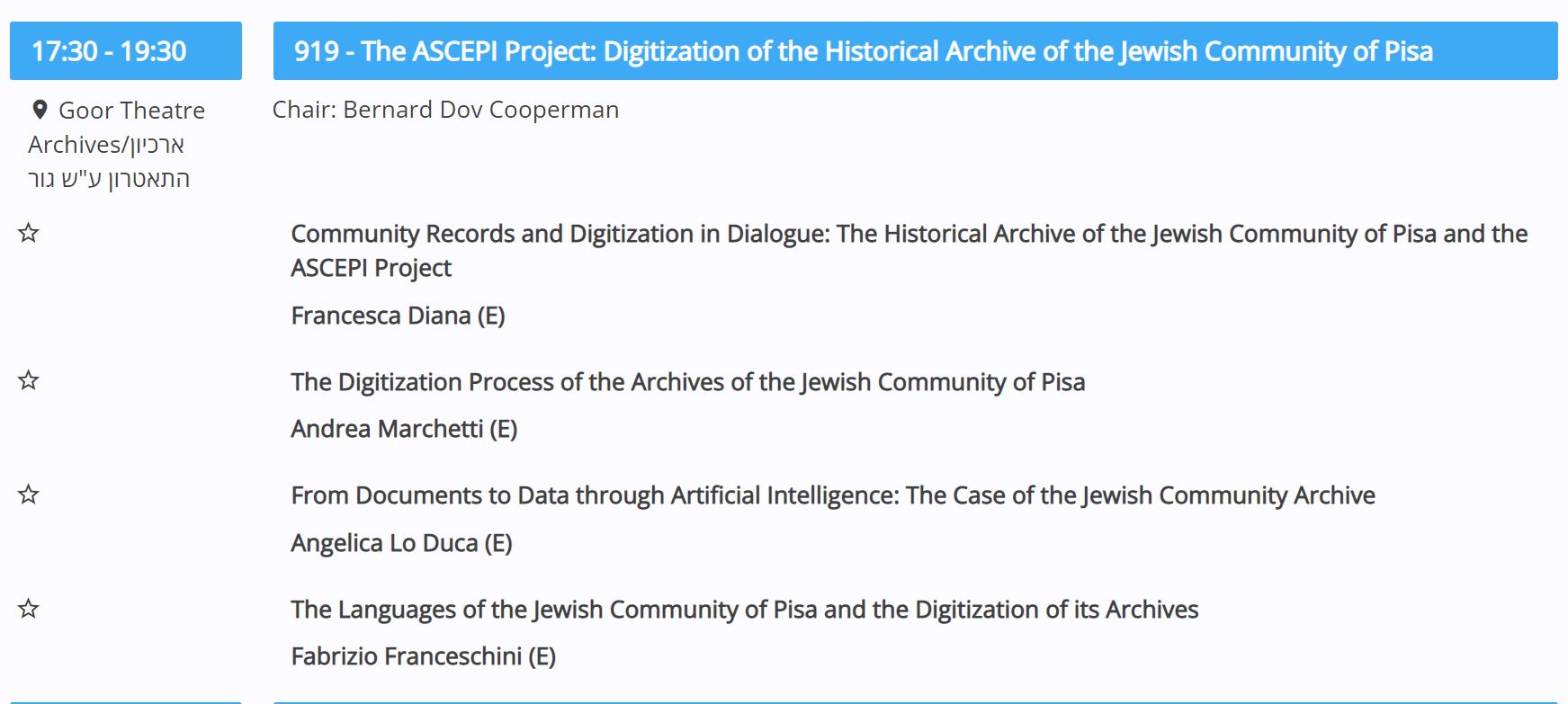The image size is (1568, 704).
Task: Click the Hebrew word ארכיון in location
Action: coord(157,145)
